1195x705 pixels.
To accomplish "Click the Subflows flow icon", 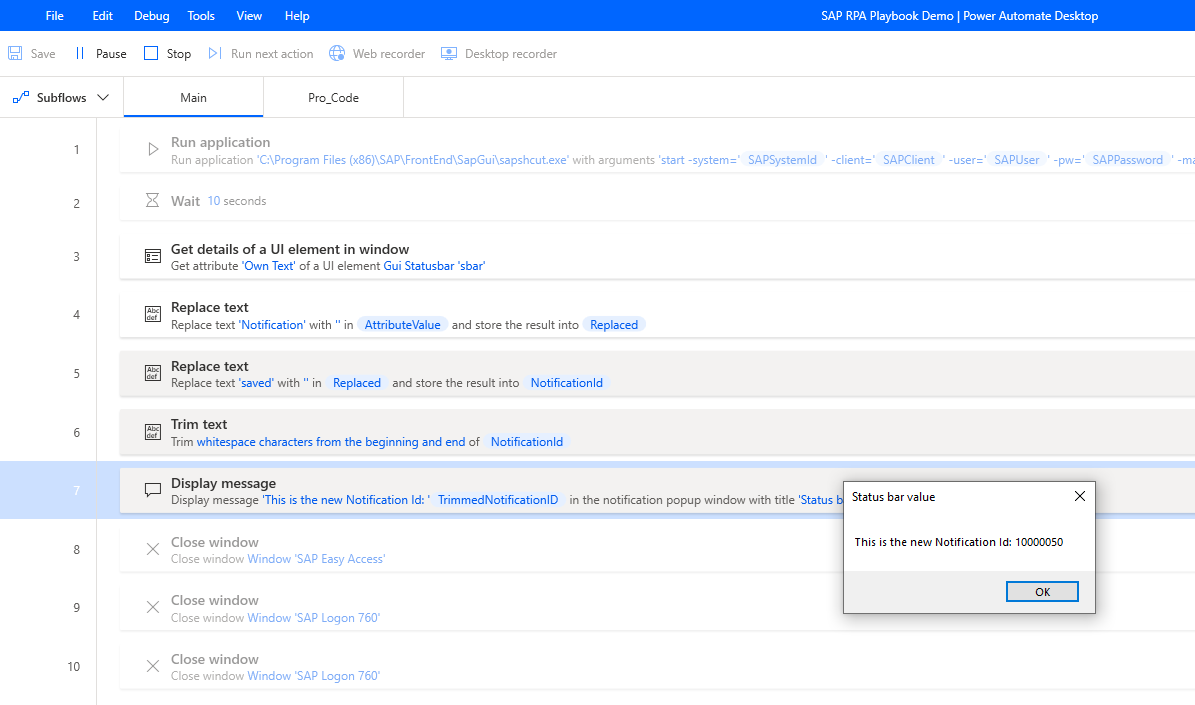I will coord(21,98).
